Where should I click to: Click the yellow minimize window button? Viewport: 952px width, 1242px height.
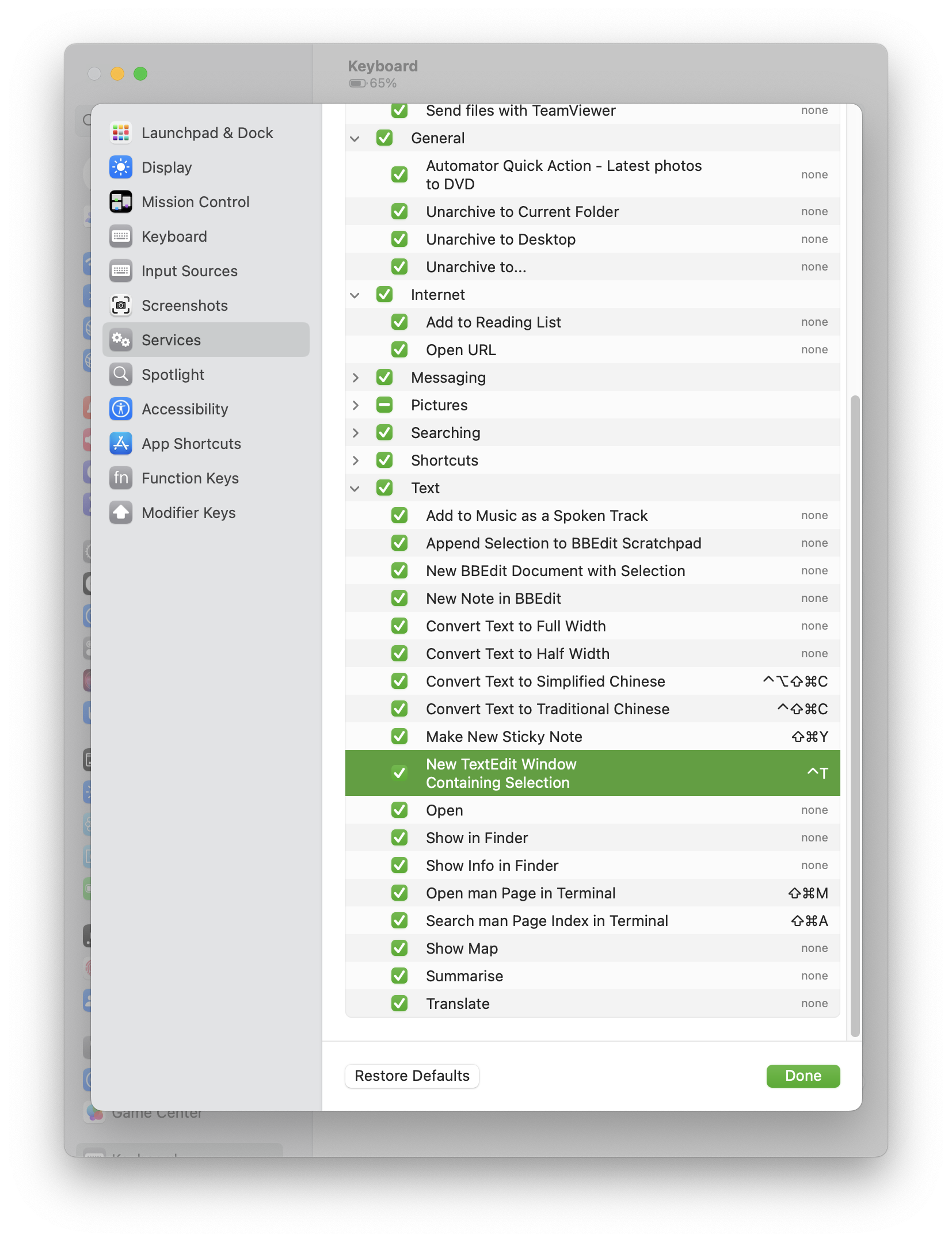[x=117, y=74]
